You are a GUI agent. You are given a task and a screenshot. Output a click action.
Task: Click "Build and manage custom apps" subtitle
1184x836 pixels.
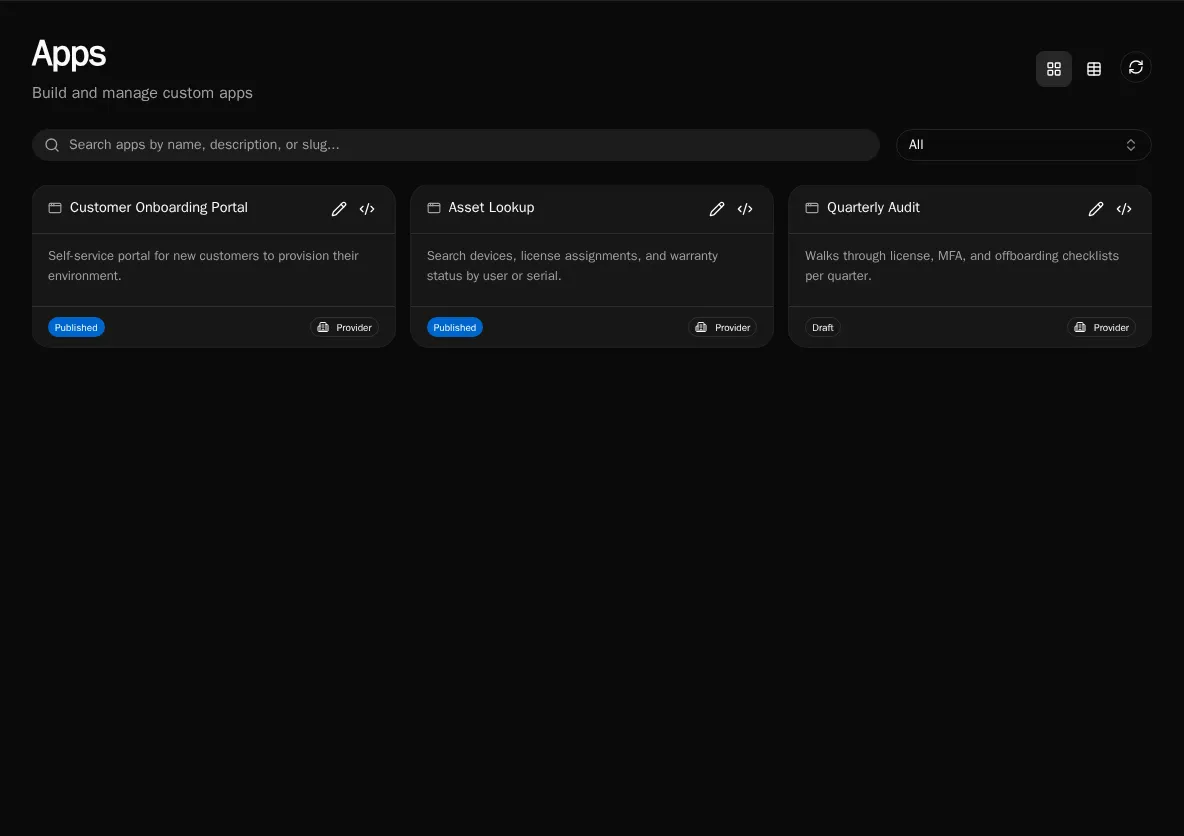point(142,93)
